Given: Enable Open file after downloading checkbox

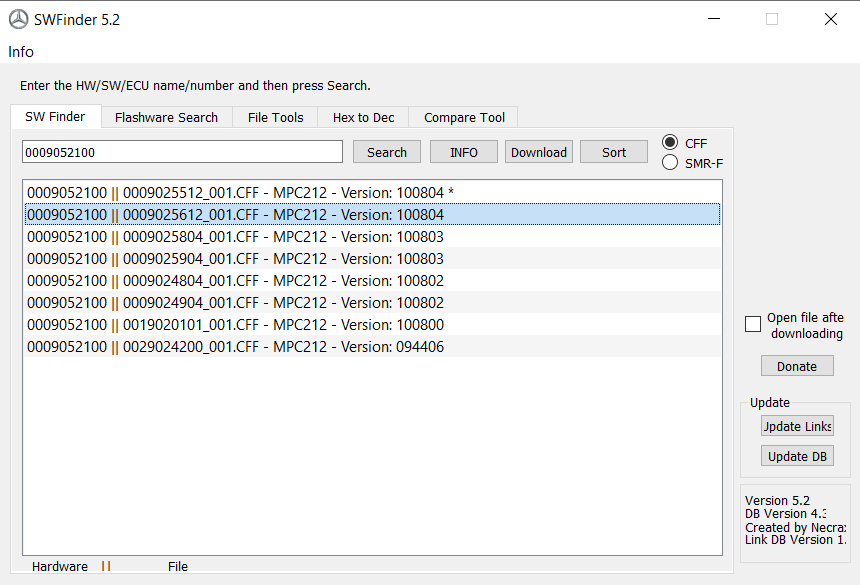Looking at the screenshot, I should (753, 324).
